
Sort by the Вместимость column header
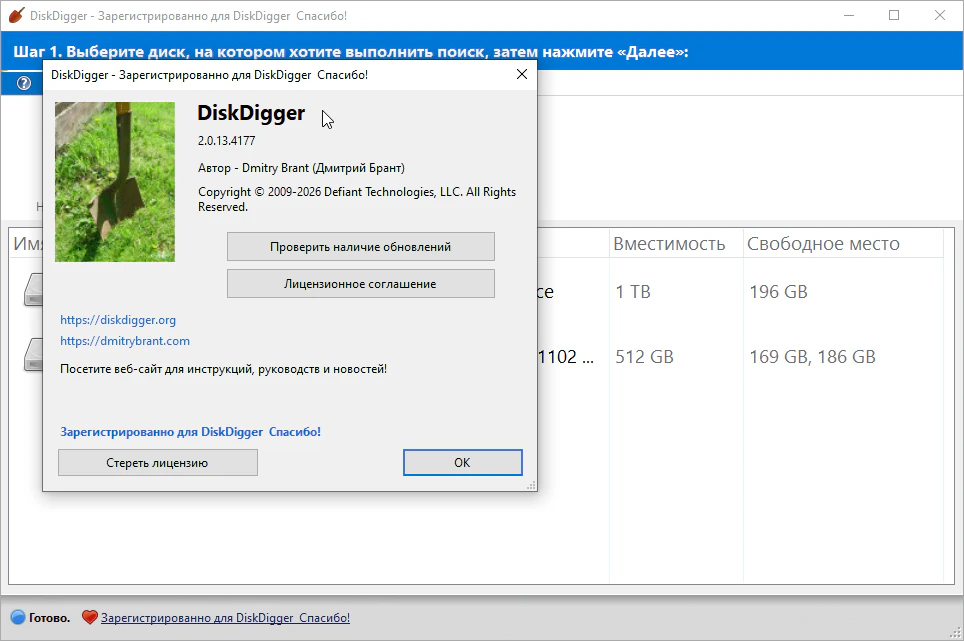[668, 244]
